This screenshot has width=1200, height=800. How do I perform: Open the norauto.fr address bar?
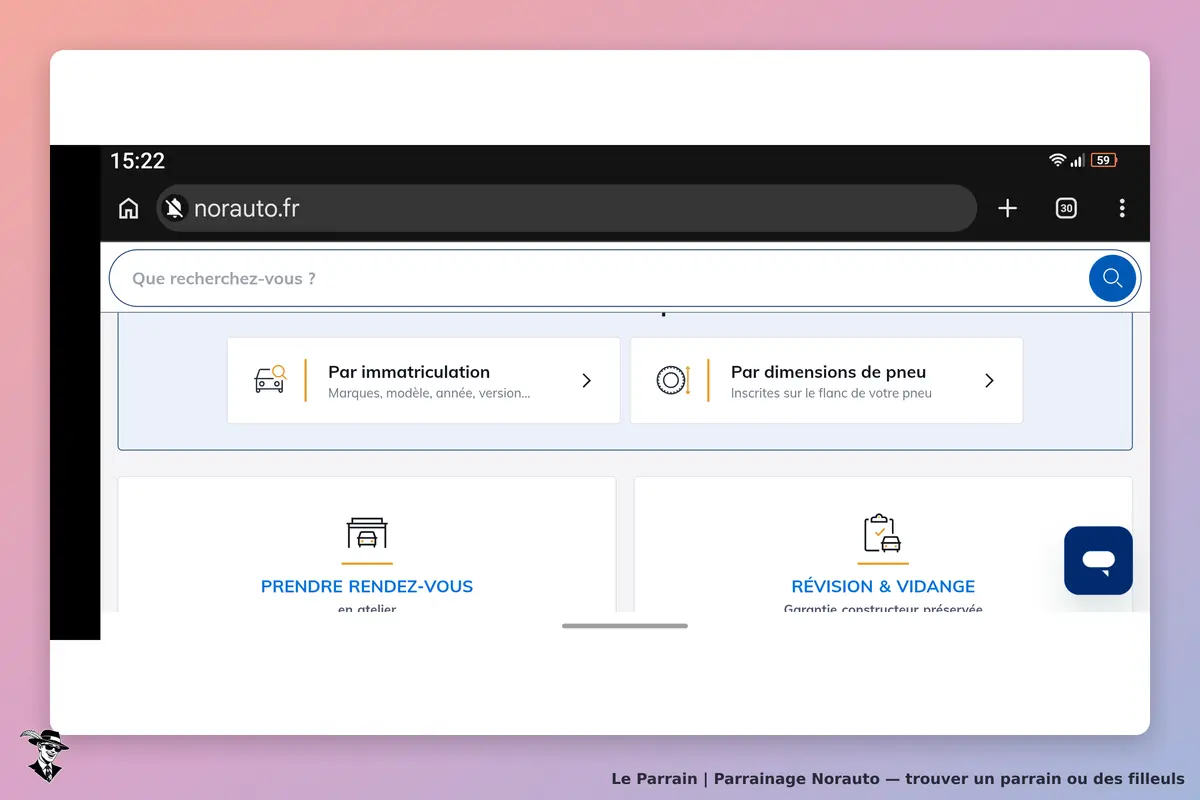point(566,208)
